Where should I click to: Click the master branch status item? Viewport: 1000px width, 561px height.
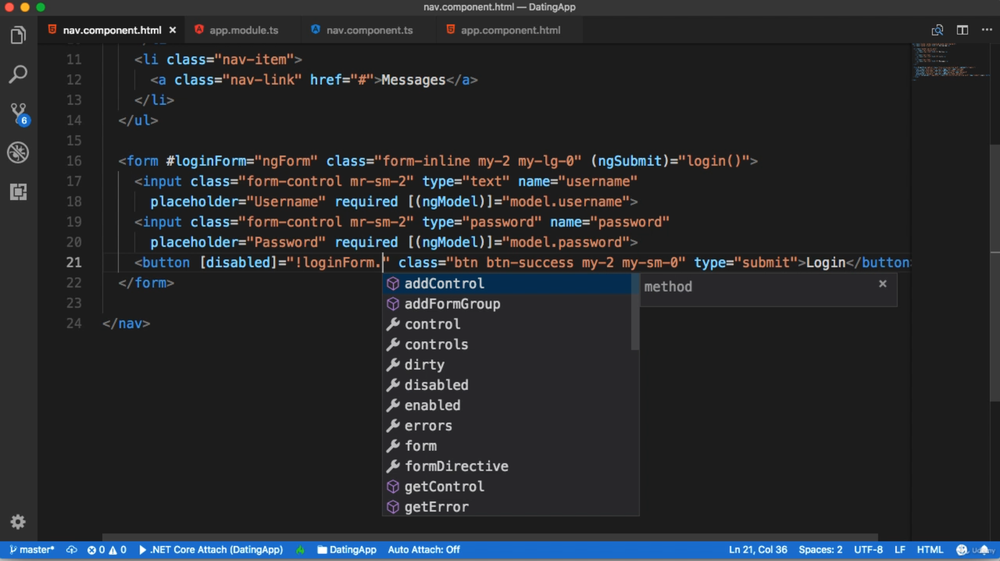(32, 550)
